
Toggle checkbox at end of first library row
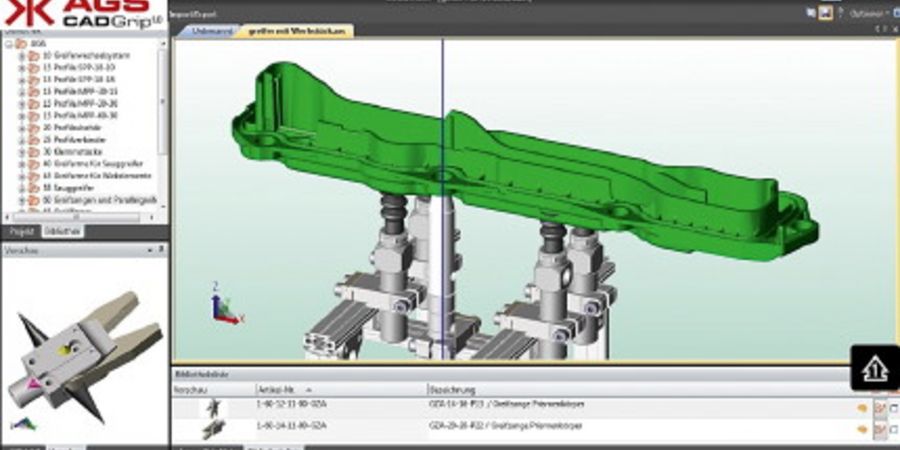(x=894, y=408)
